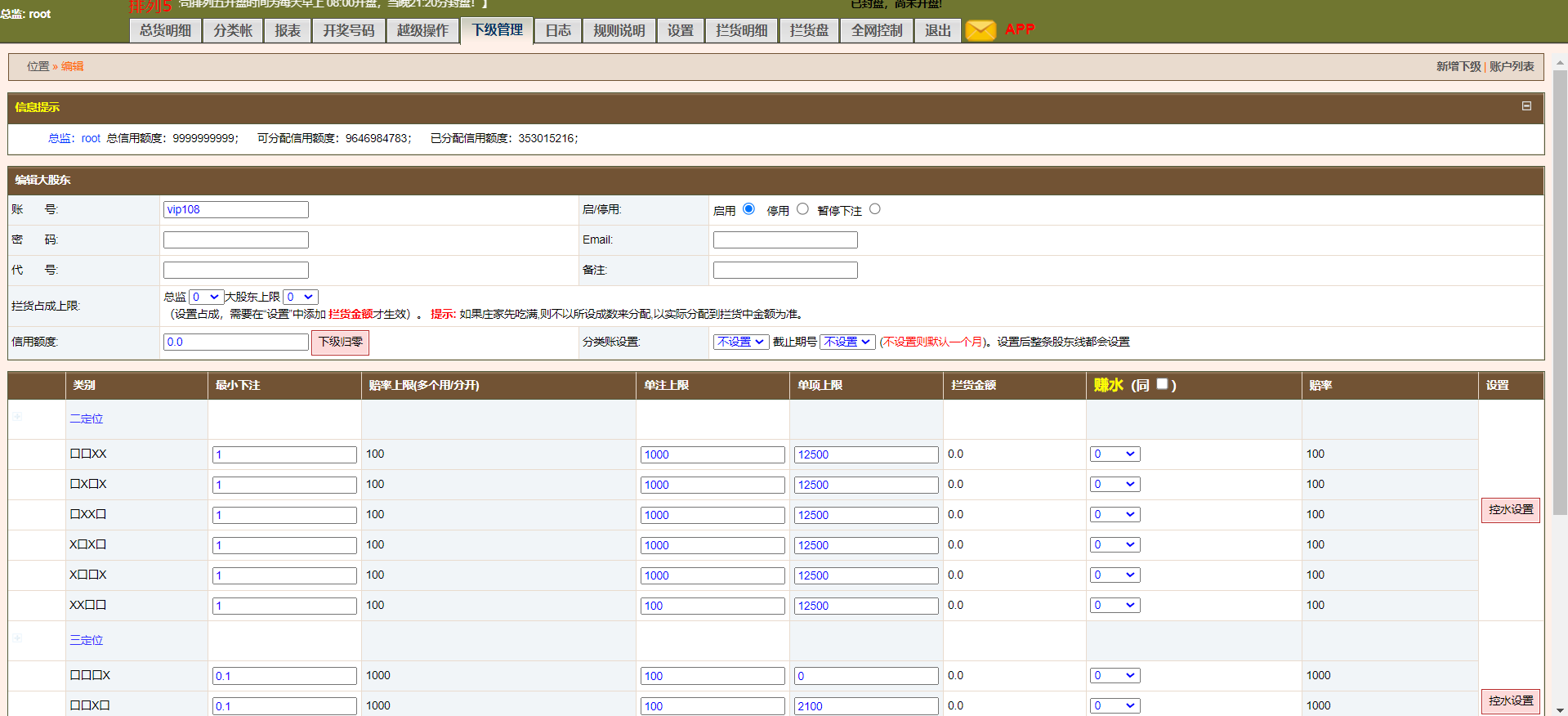Viewport: 1568px width, 716px height.
Task: Select the 停用 radio button
Action: [802, 209]
